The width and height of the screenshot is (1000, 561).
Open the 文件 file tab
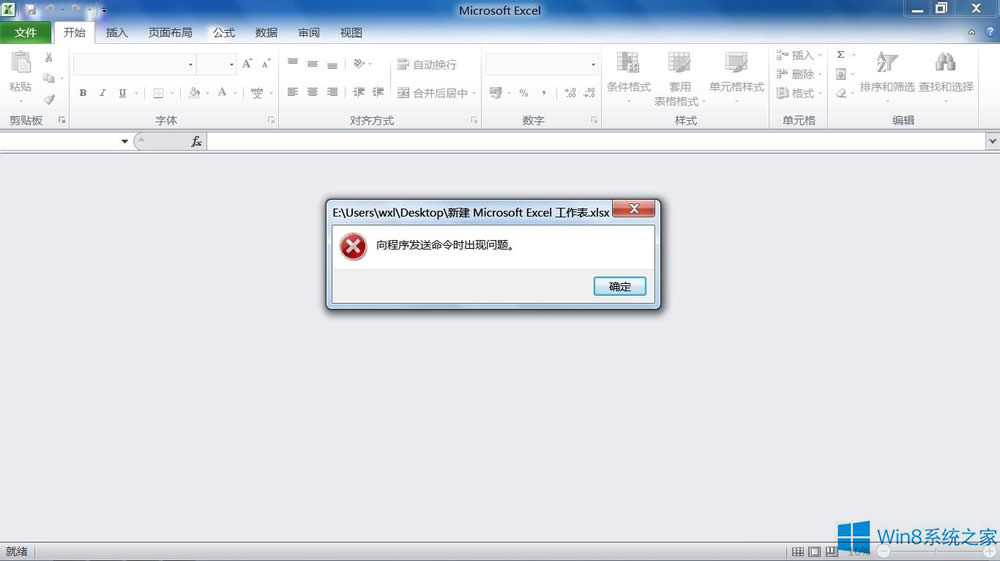coord(26,33)
